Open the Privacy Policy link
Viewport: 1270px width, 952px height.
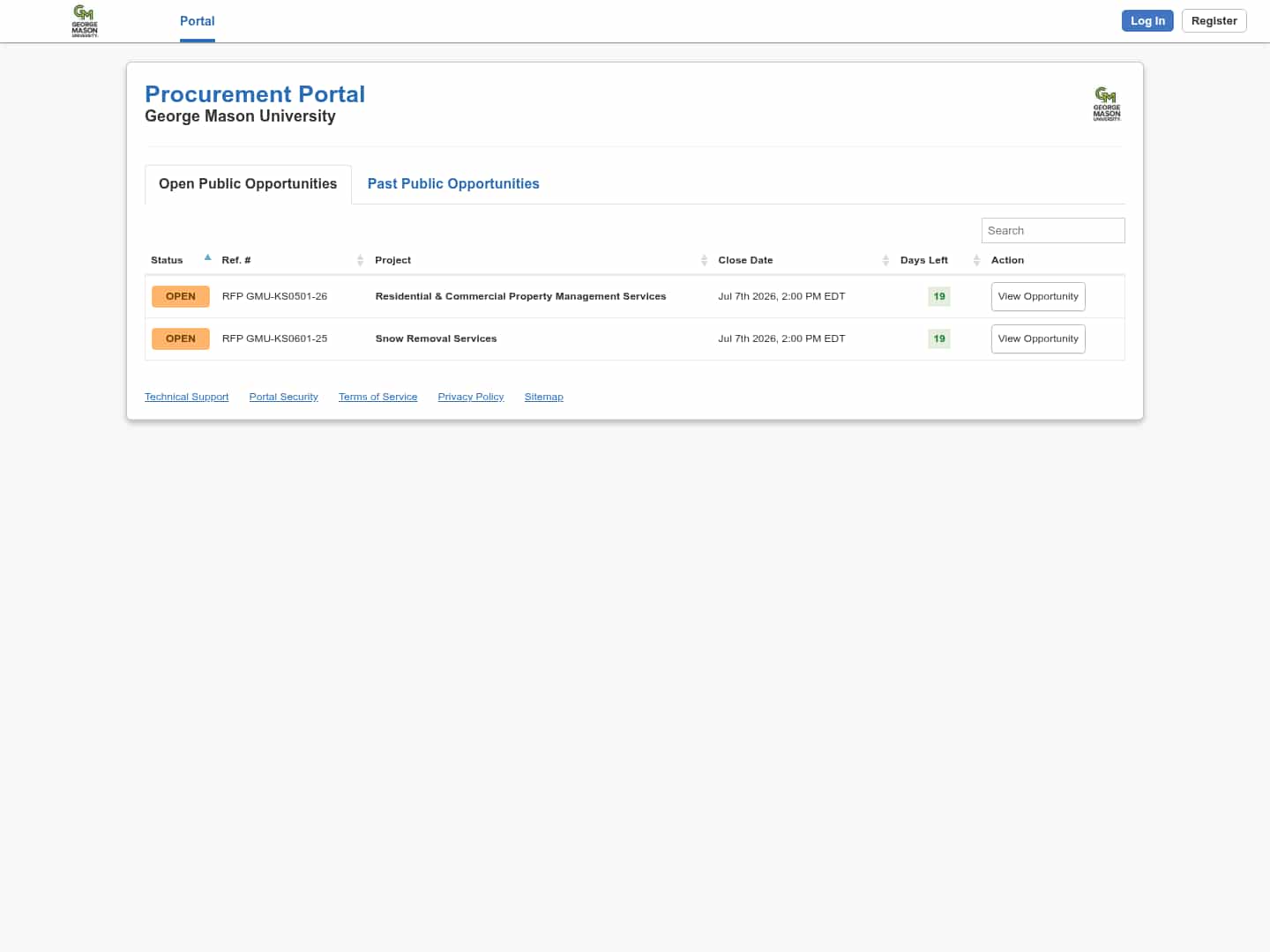click(470, 398)
